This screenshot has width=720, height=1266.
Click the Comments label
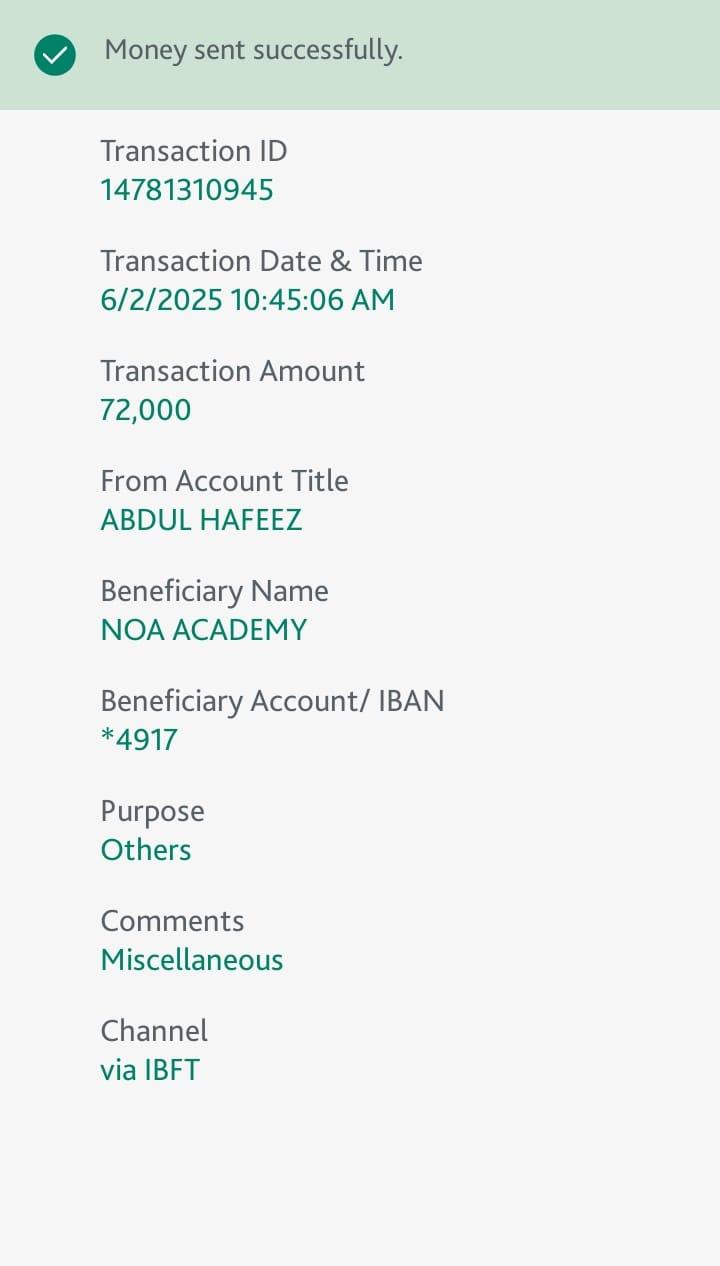coord(172,921)
